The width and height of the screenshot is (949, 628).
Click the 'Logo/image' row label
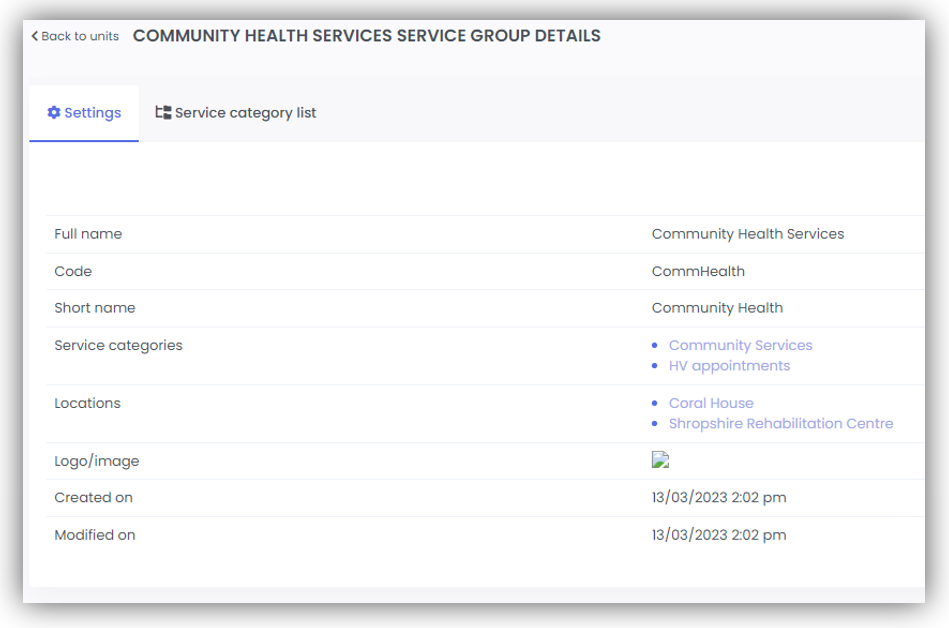[x=96, y=461]
